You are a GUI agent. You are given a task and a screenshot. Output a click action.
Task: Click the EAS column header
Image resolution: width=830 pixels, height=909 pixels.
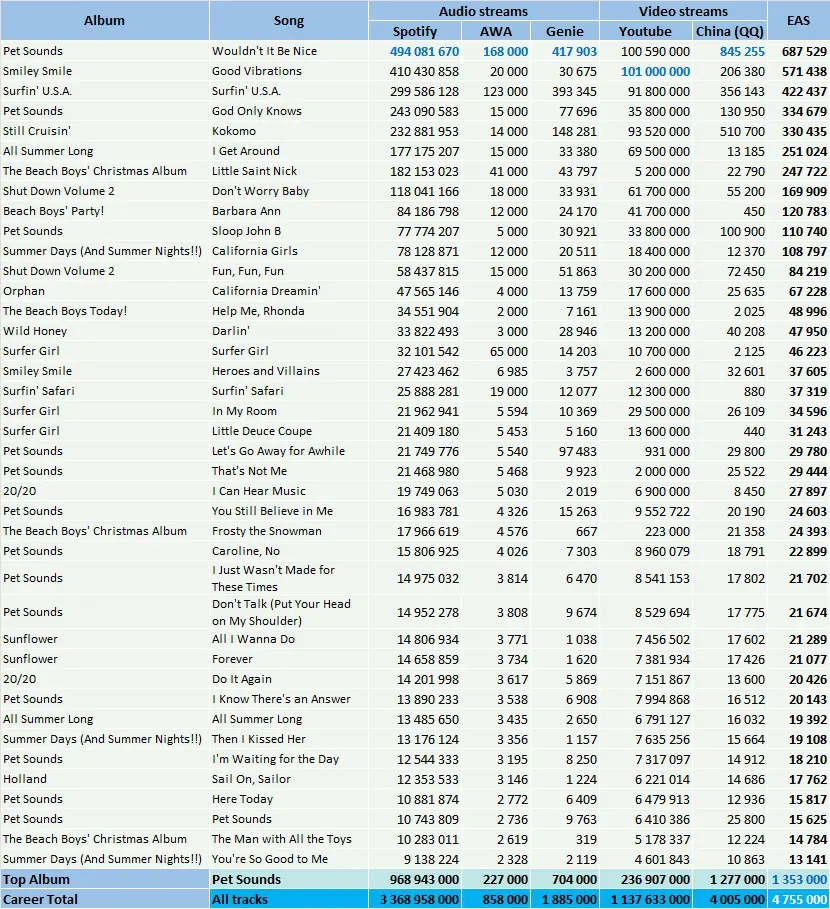click(x=798, y=20)
